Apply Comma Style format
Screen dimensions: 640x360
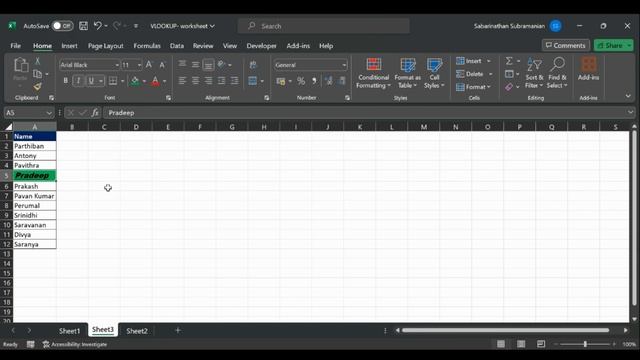[314, 81]
